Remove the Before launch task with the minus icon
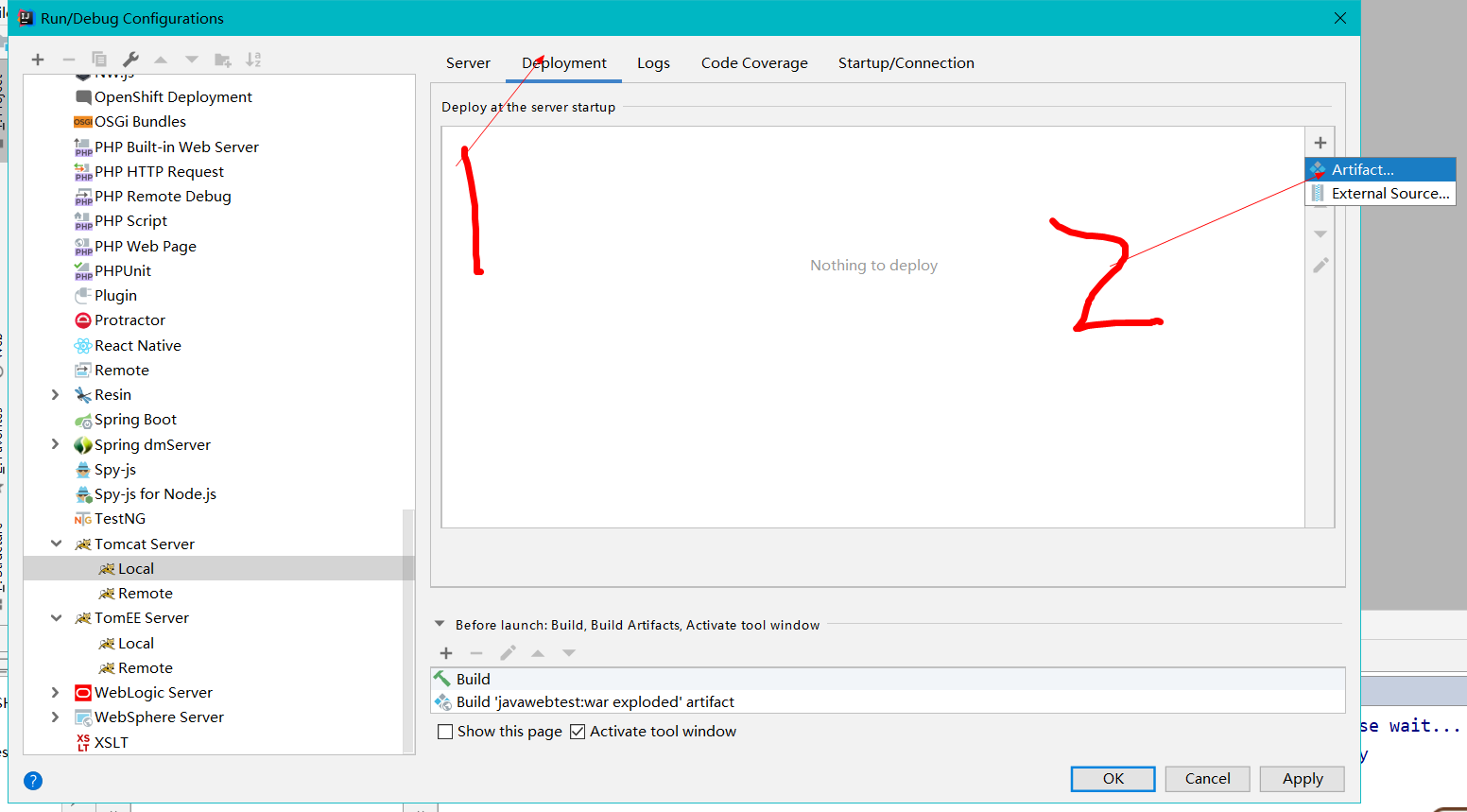The height and width of the screenshot is (812, 1467). [476, 653]
